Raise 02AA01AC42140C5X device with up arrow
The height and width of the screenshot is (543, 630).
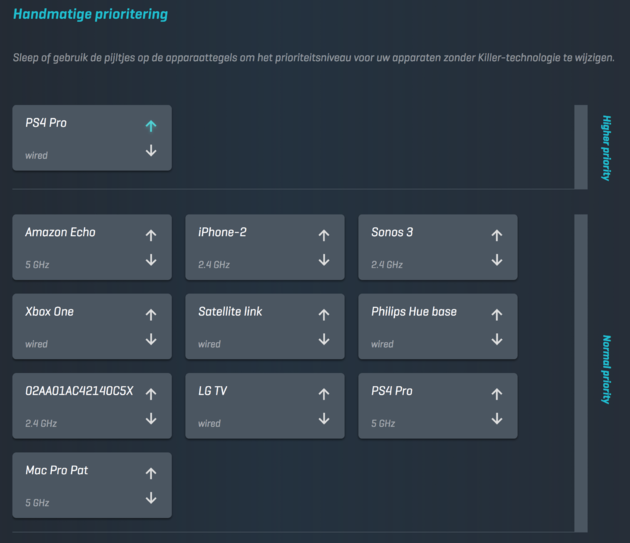coord(151,394)
